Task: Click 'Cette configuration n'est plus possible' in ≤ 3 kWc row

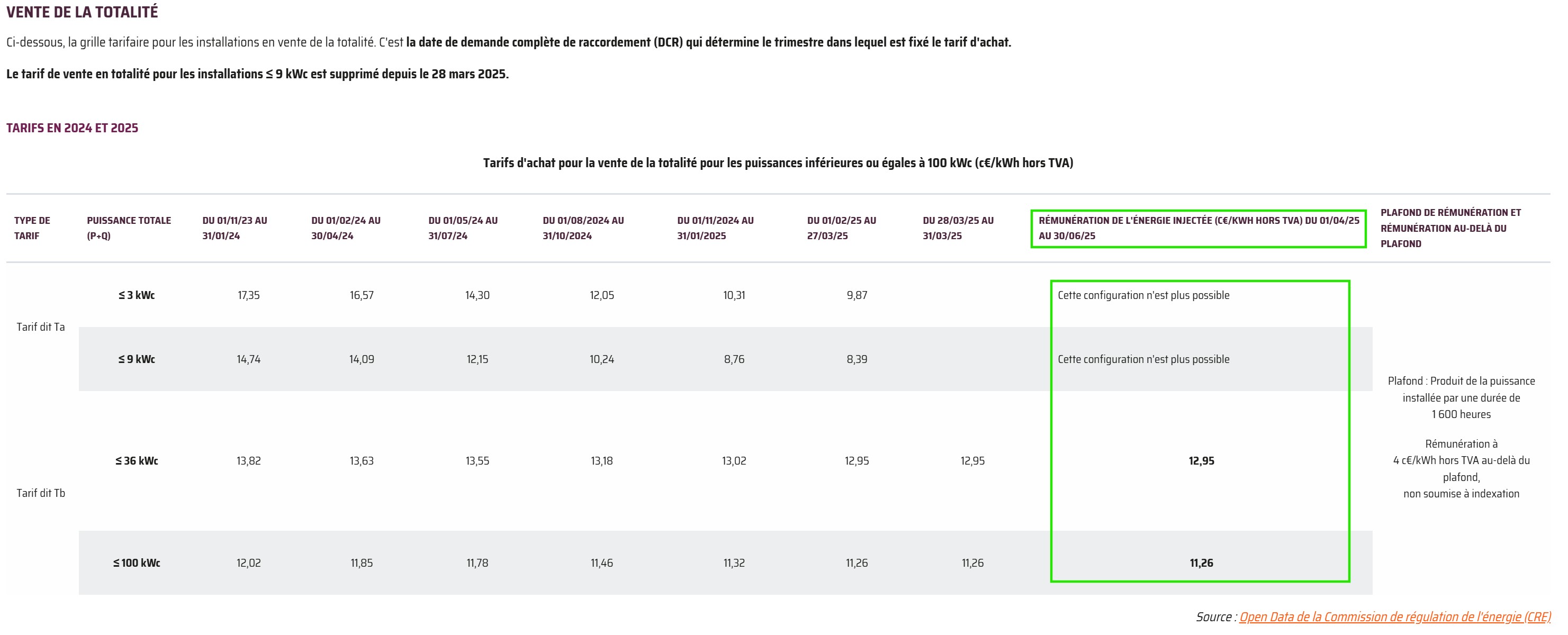Action: pyautogui.click(x=1144, y=296)
